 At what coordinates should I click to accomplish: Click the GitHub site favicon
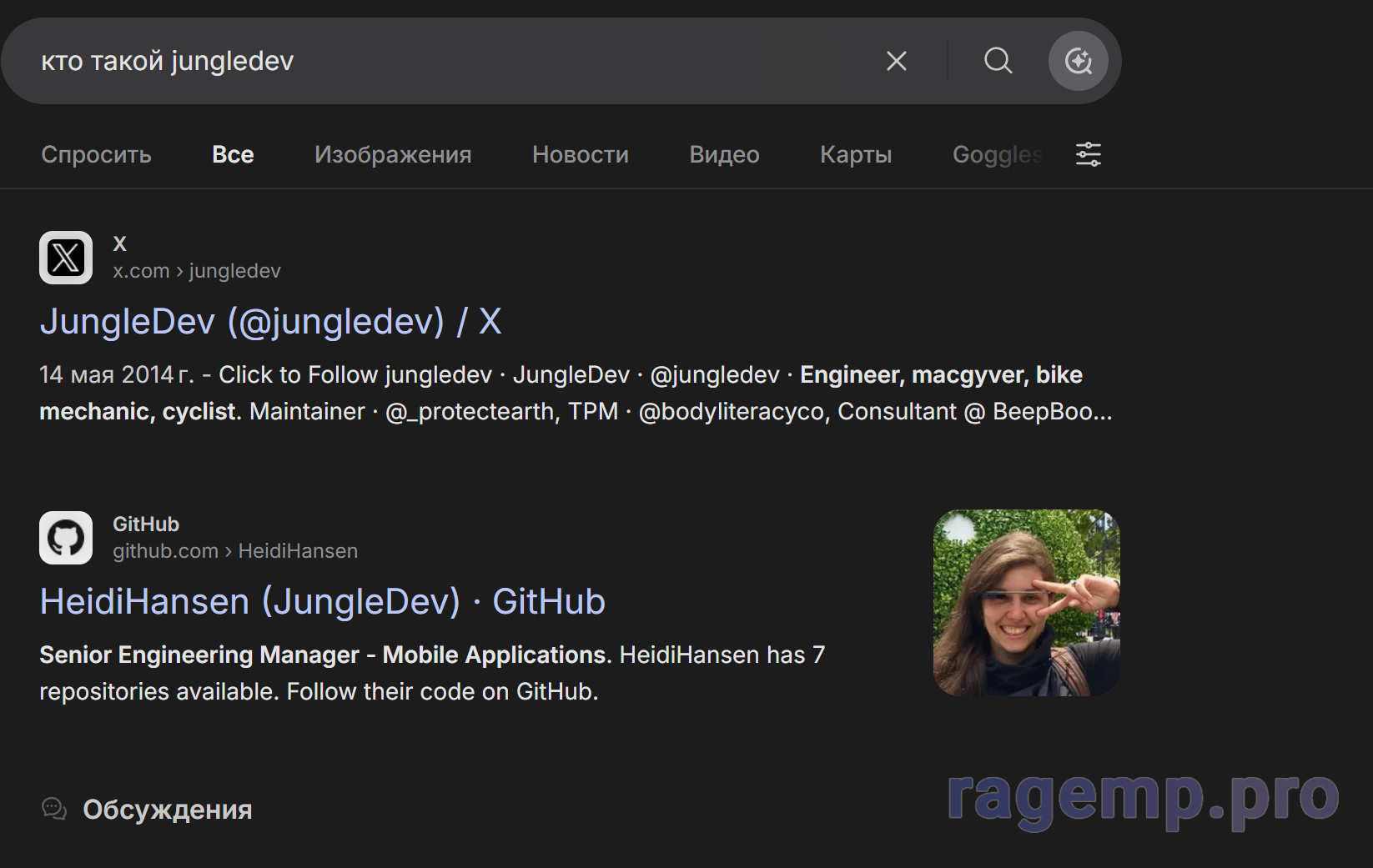coord(66,538)
